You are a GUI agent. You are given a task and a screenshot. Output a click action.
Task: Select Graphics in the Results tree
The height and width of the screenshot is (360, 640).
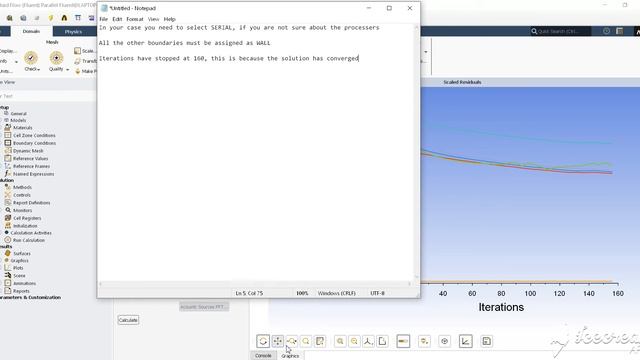tap(19, 260)
